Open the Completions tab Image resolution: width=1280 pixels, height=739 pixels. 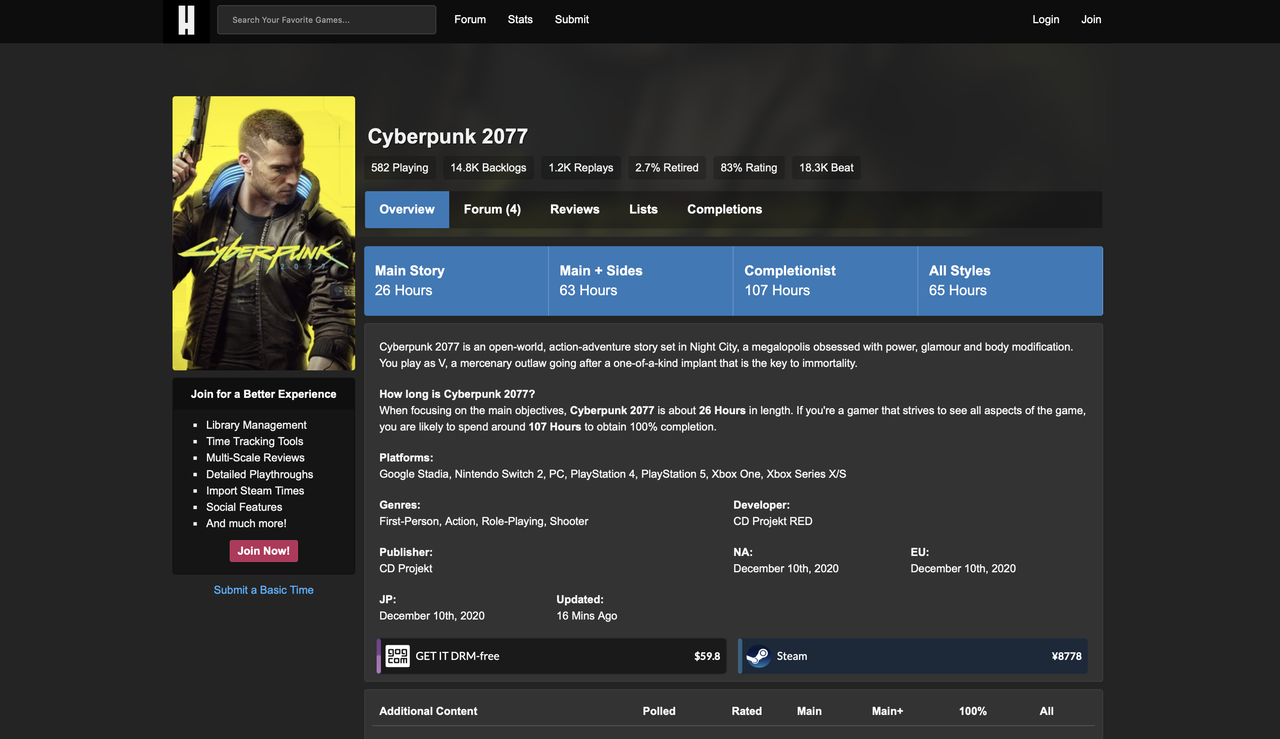coord(724,209)
